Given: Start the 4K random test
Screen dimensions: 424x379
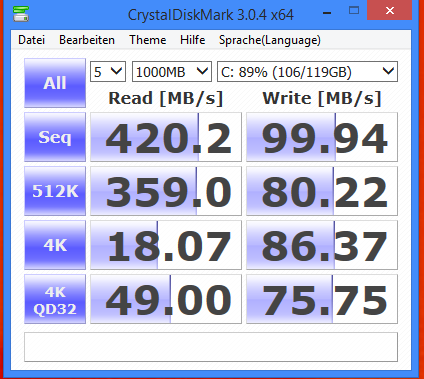Looking at the screenshot, I should tap(55, 245).
